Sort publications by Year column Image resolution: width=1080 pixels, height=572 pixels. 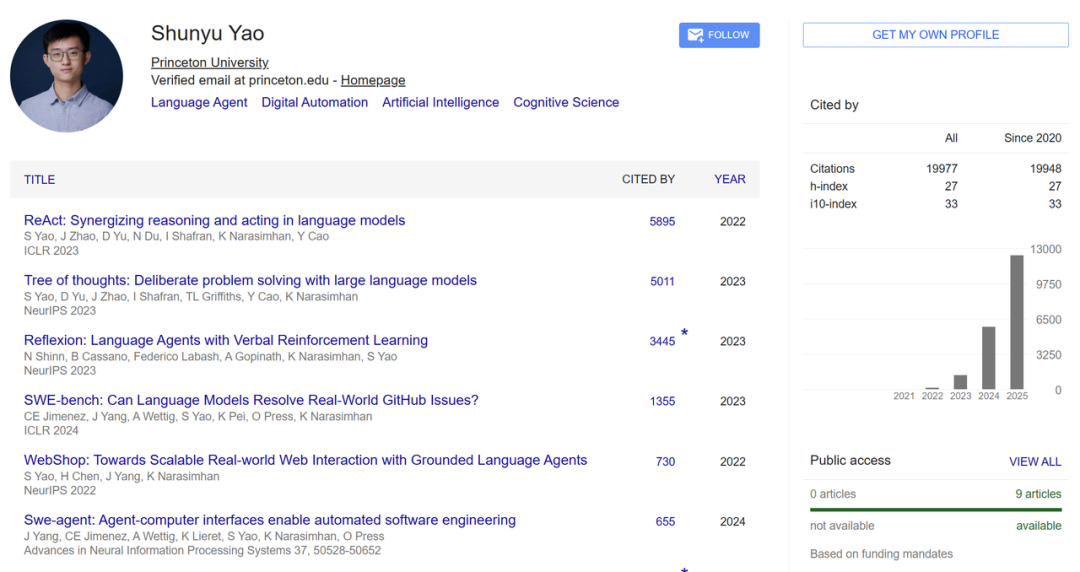(x=729, y=179)
